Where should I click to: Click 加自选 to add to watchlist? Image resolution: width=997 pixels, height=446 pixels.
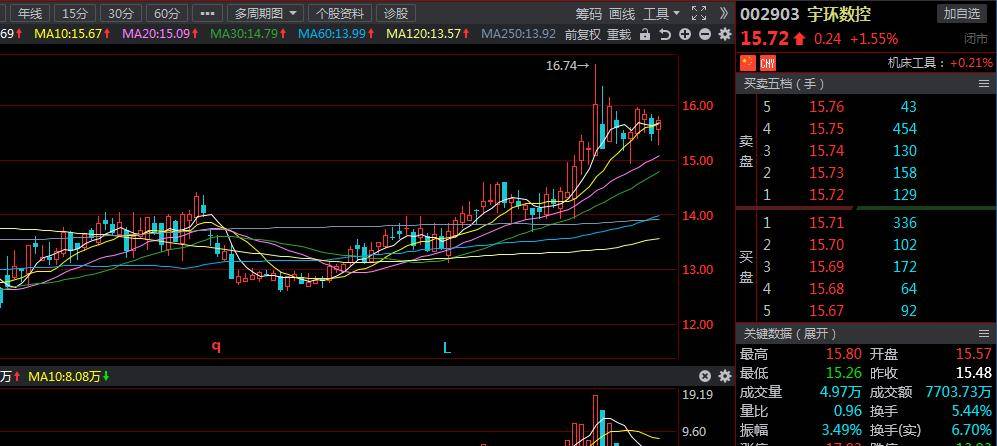coord(961,13)
